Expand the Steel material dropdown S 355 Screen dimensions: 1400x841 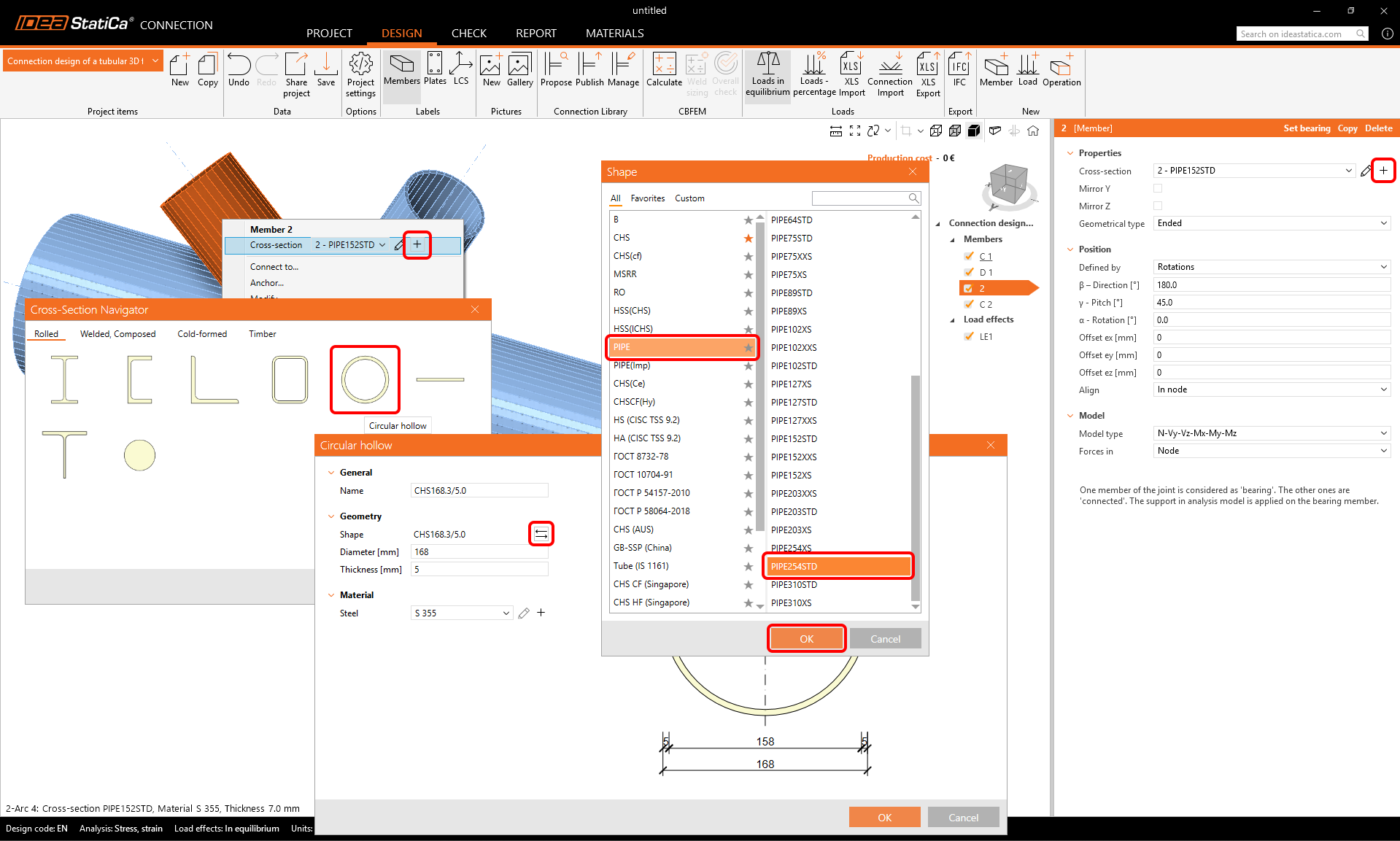point(462,613)
